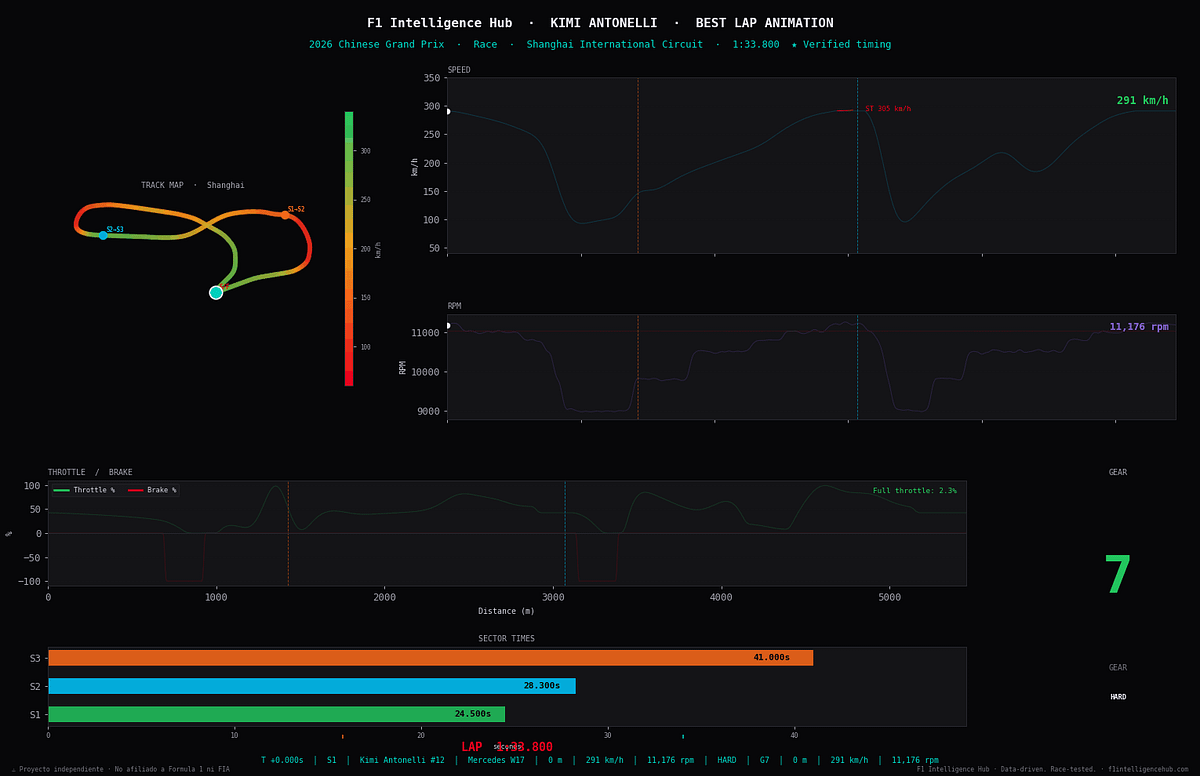Click the 'THROTTLE / BRAKE' chart heading
This screenshot has width=1200, height=776.
(90, 472)
